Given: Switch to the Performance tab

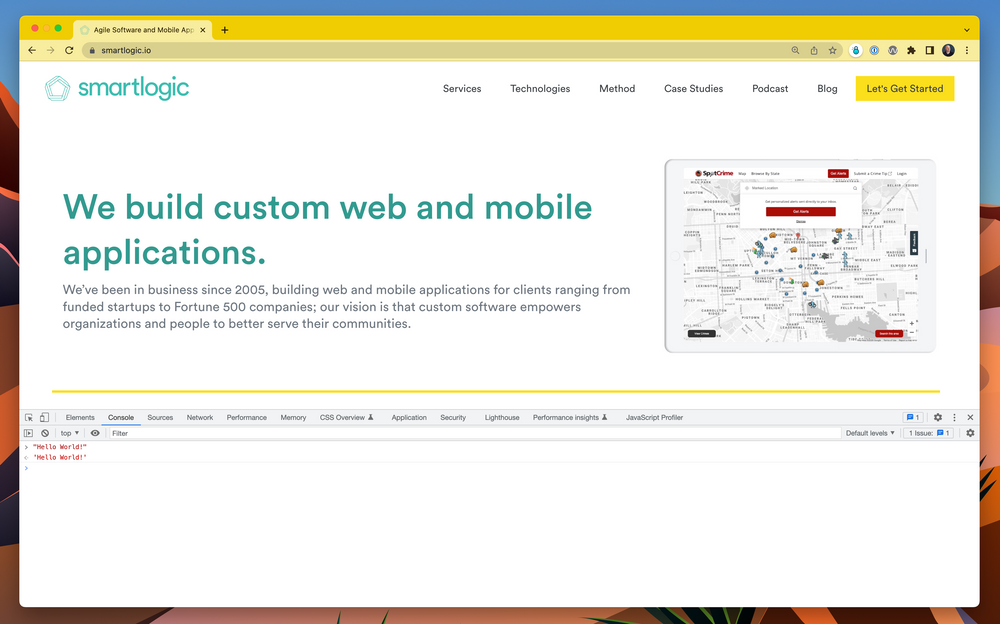Looking at the screenshot, I should click(x=246, y=417).
